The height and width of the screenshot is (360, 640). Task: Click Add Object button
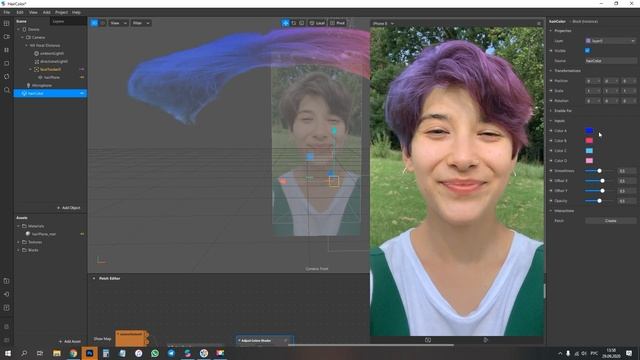(69, 208)
